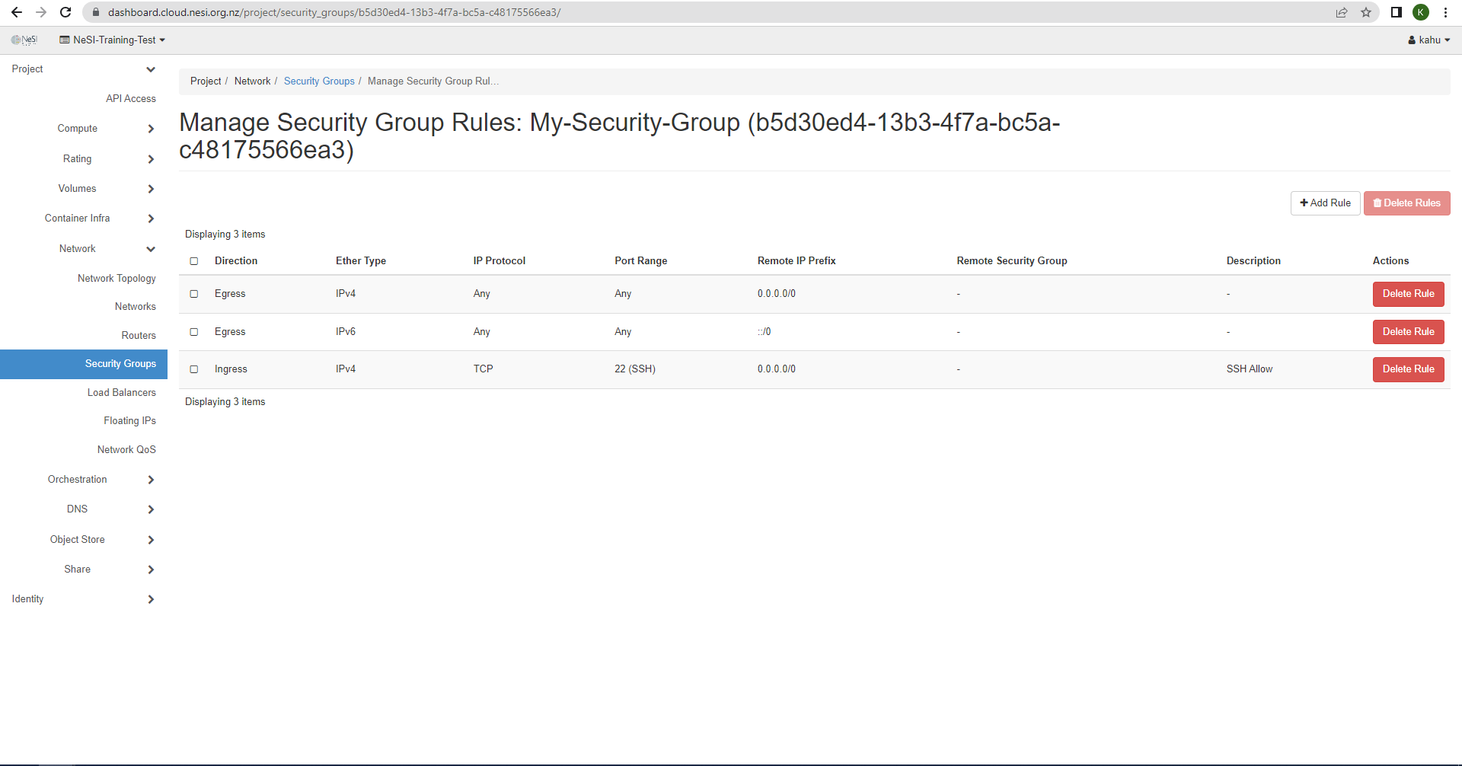The width and height of the screenshot is (1462, 766).
Task: Click the NeSI logo icon
Action: tap(25, 40)
